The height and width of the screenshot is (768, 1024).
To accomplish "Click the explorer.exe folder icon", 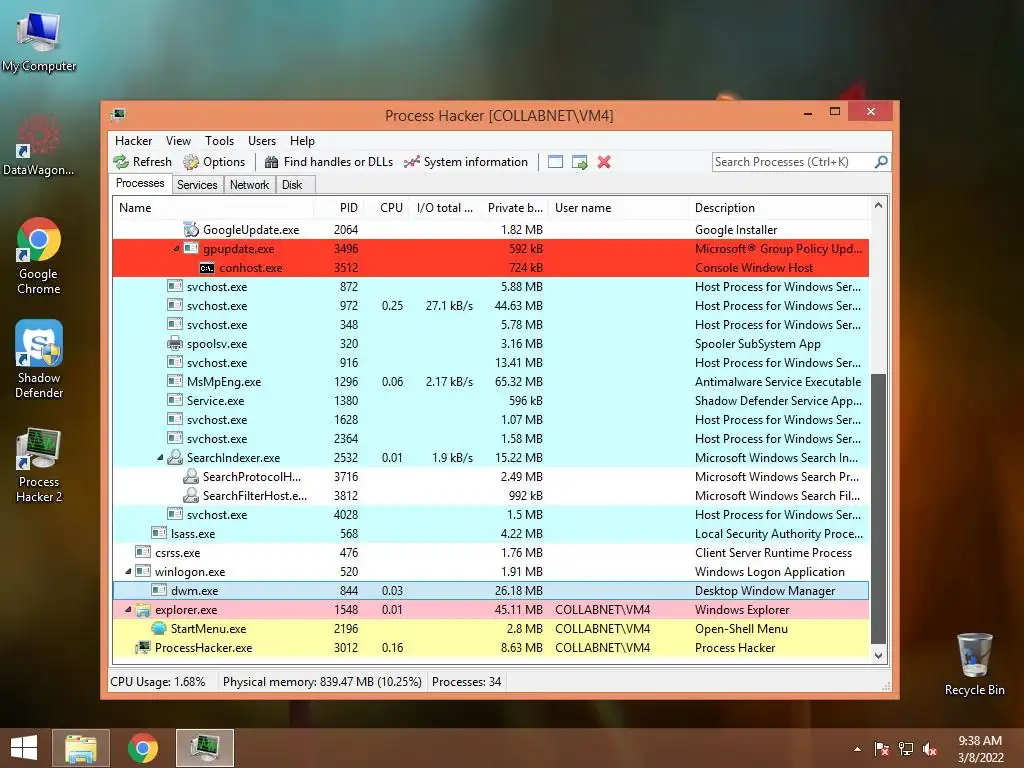I will point(143,609).
